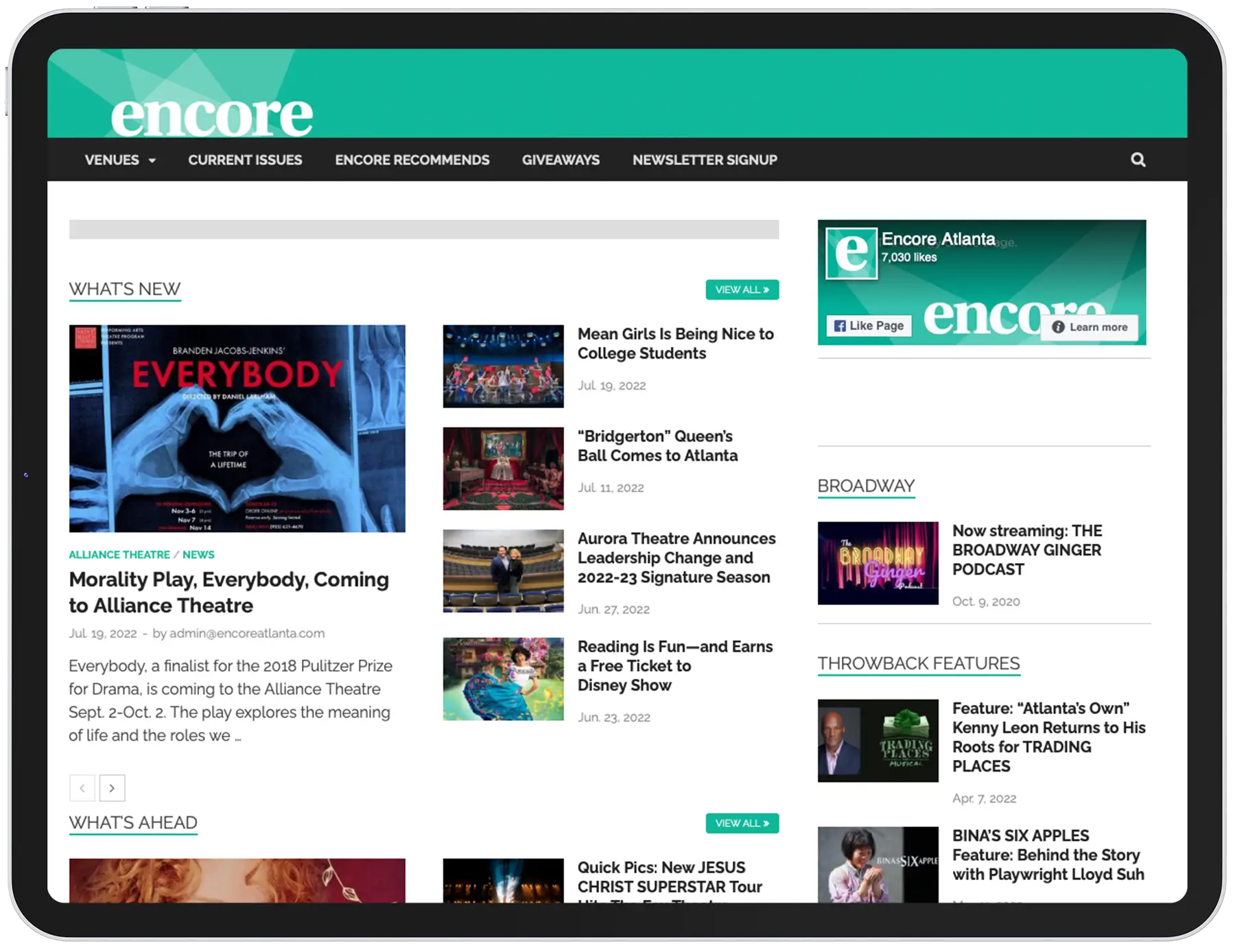Go to the previous What's New slide
This screenshot has width=1235, height=952.
82,788
